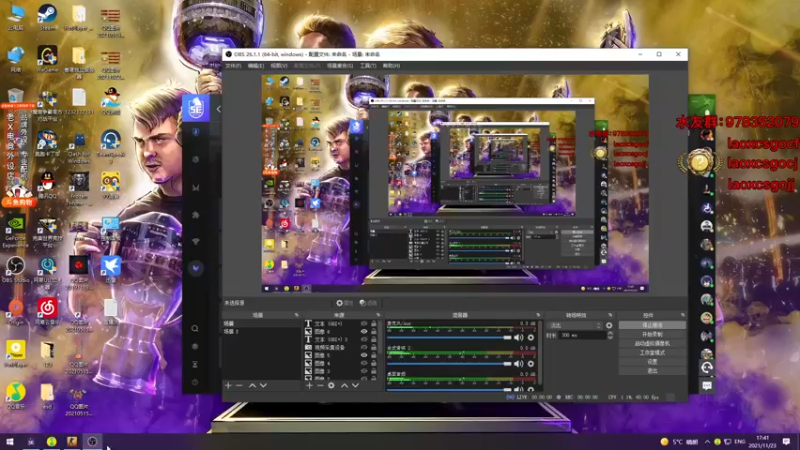Pop out the 混音器 mixer dock panel
The height and width of the screenshot is (450, 800).
tap(538, 315)
